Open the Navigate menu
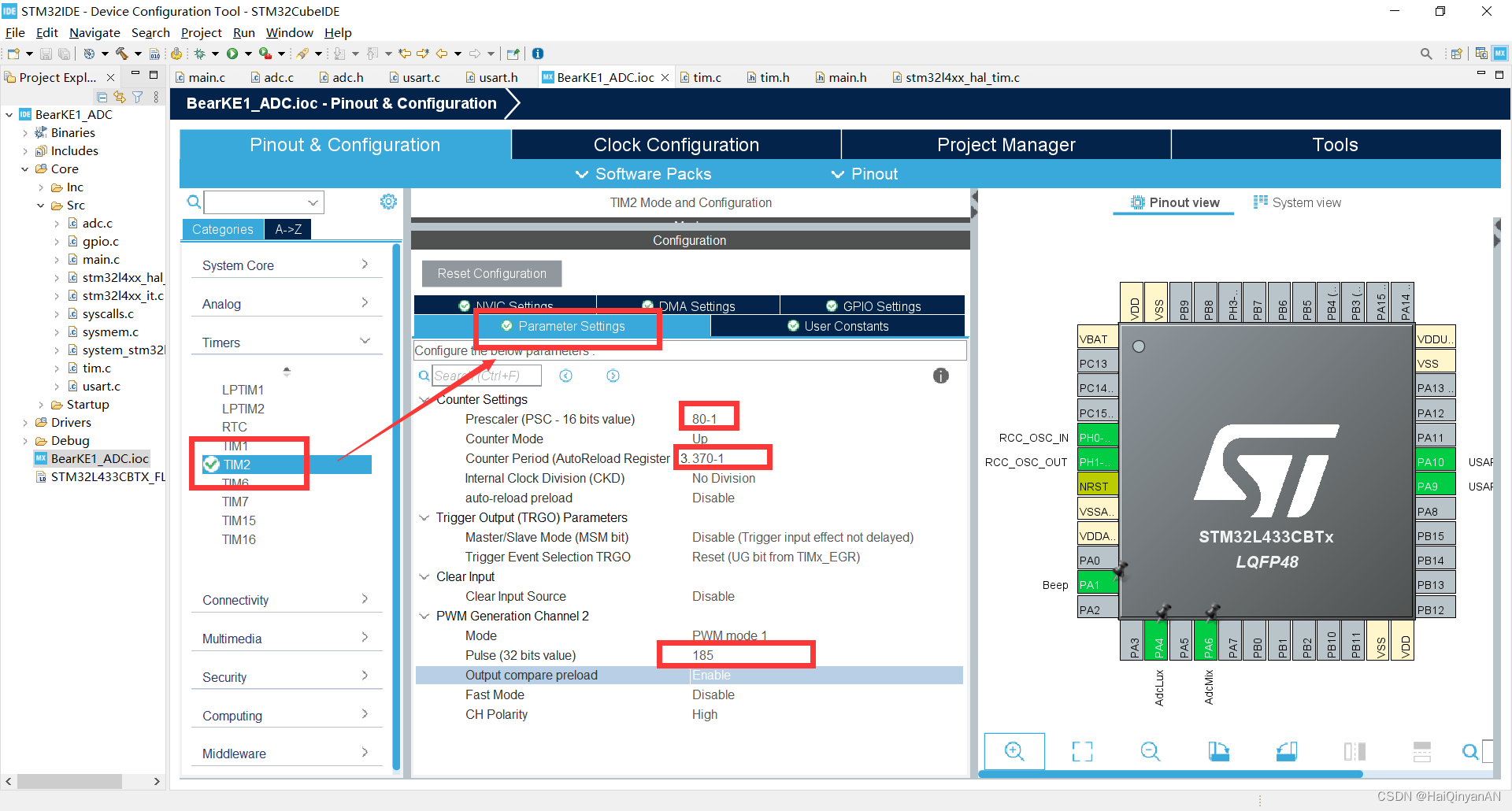The height and width of the screenshot is (811, 1512). tap(94, 32)
